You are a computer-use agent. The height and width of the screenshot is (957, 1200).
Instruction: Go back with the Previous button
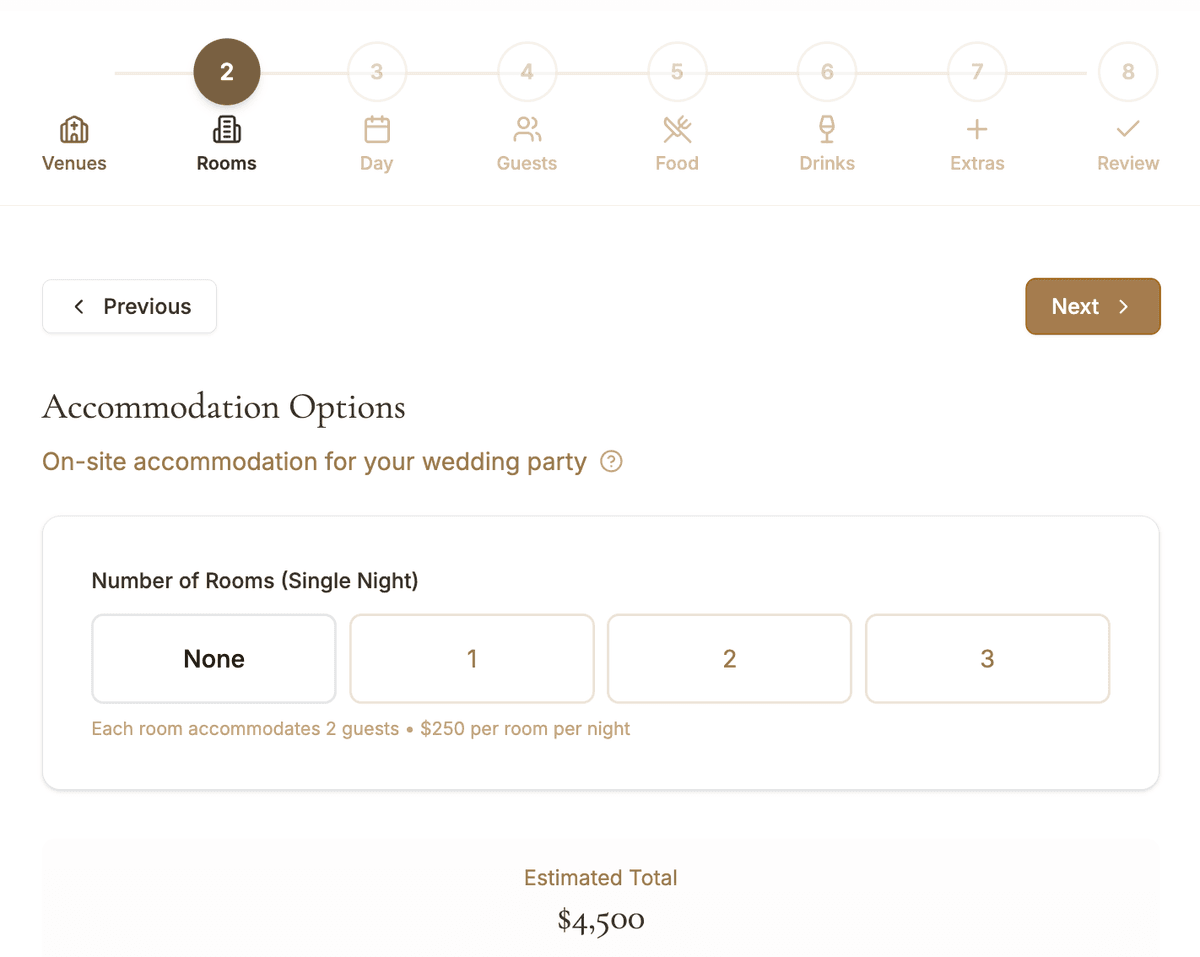pos(129,306)
